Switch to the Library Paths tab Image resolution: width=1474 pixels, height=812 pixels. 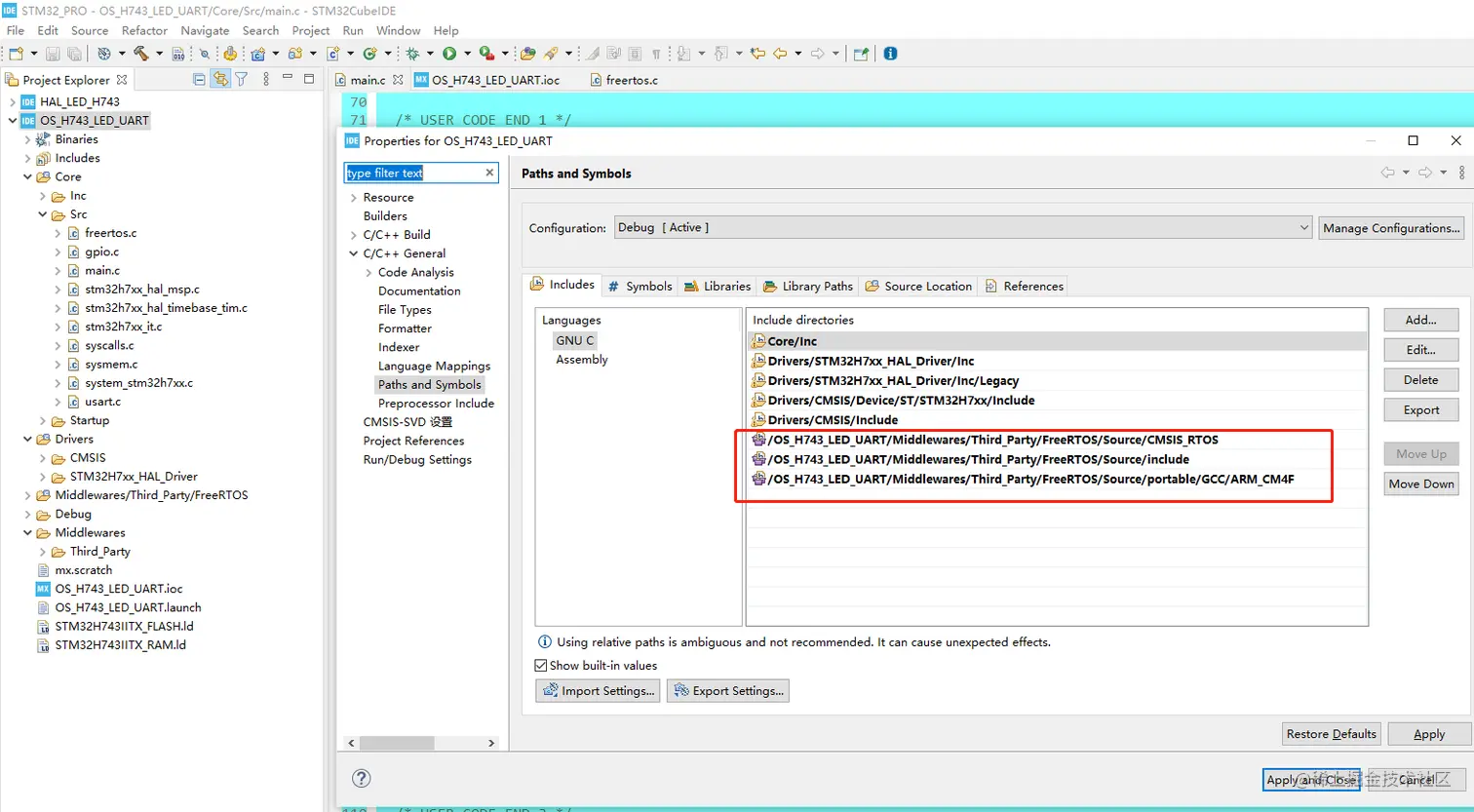click(x=808, y=286)
